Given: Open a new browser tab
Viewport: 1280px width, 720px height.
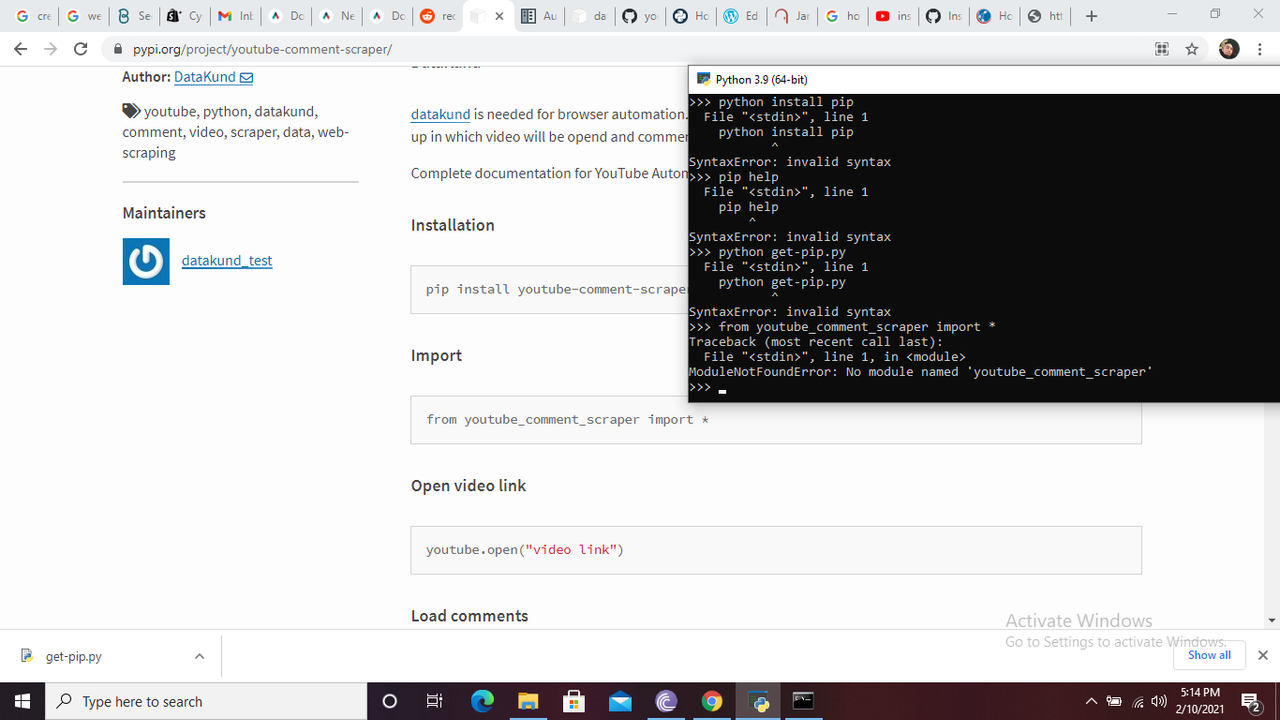Looking at the screenshot, I should pyautogui.click(x=1091, y=16).
